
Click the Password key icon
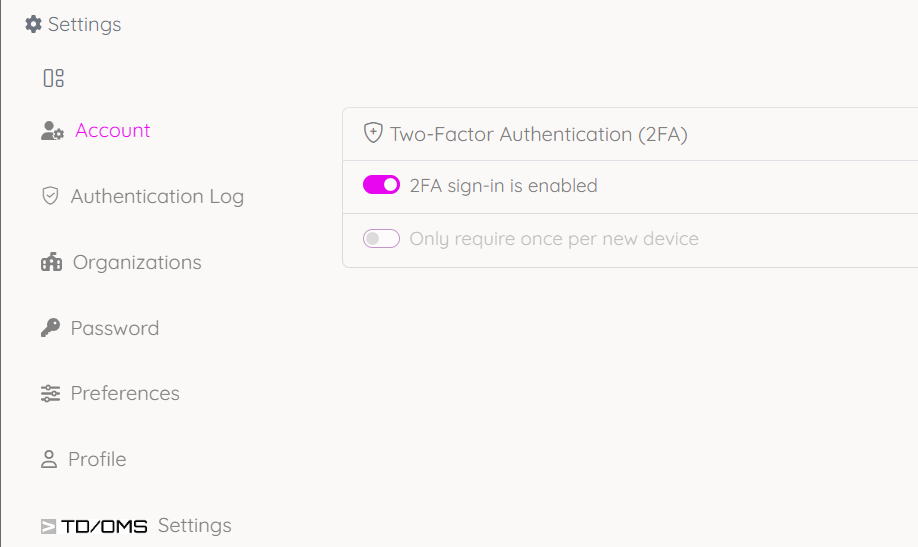pos(50,328)
